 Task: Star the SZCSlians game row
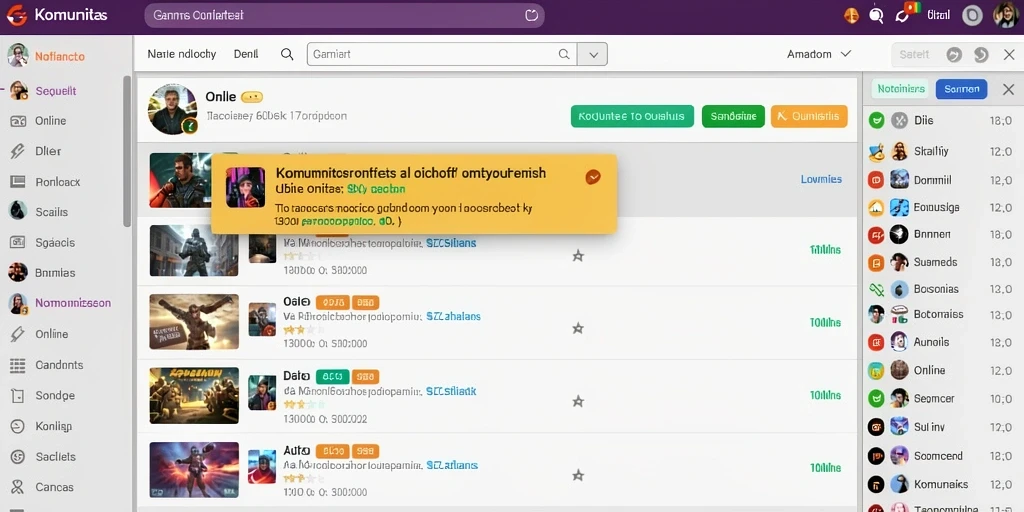tap(578, 255)
